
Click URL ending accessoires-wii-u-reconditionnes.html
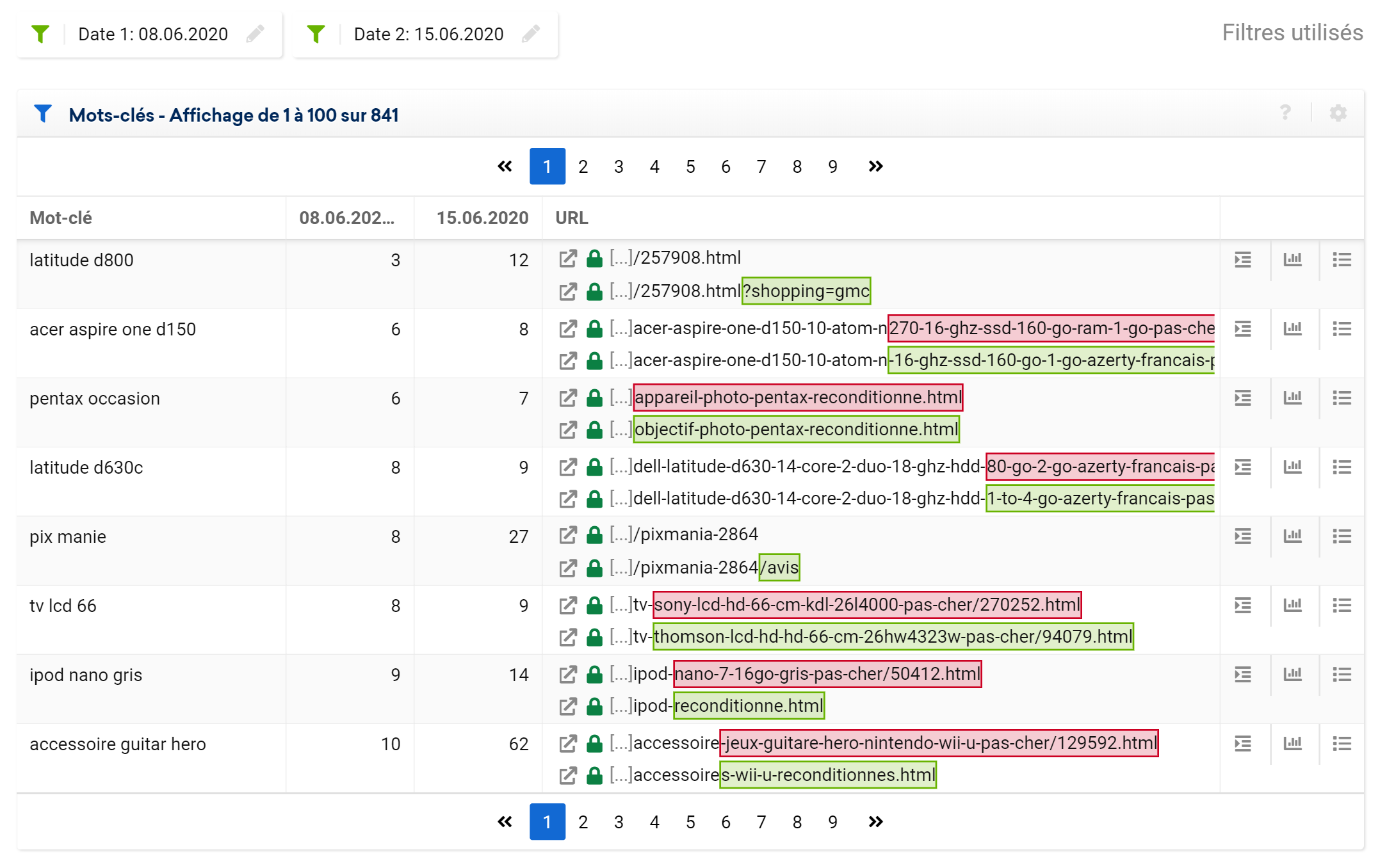pyautogui.click(x=772, y=775)
